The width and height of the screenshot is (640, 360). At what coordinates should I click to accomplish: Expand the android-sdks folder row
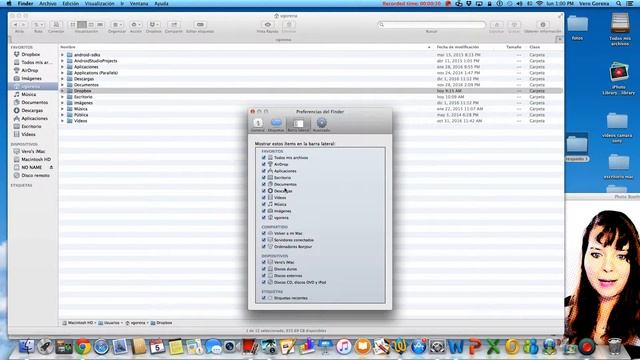[62, 55]
